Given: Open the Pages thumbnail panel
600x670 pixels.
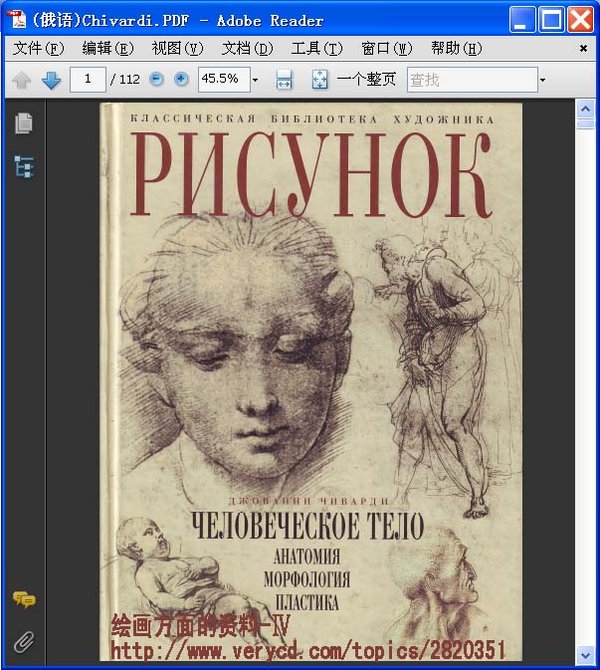Looking at the screenshot, I should (24, 123).
